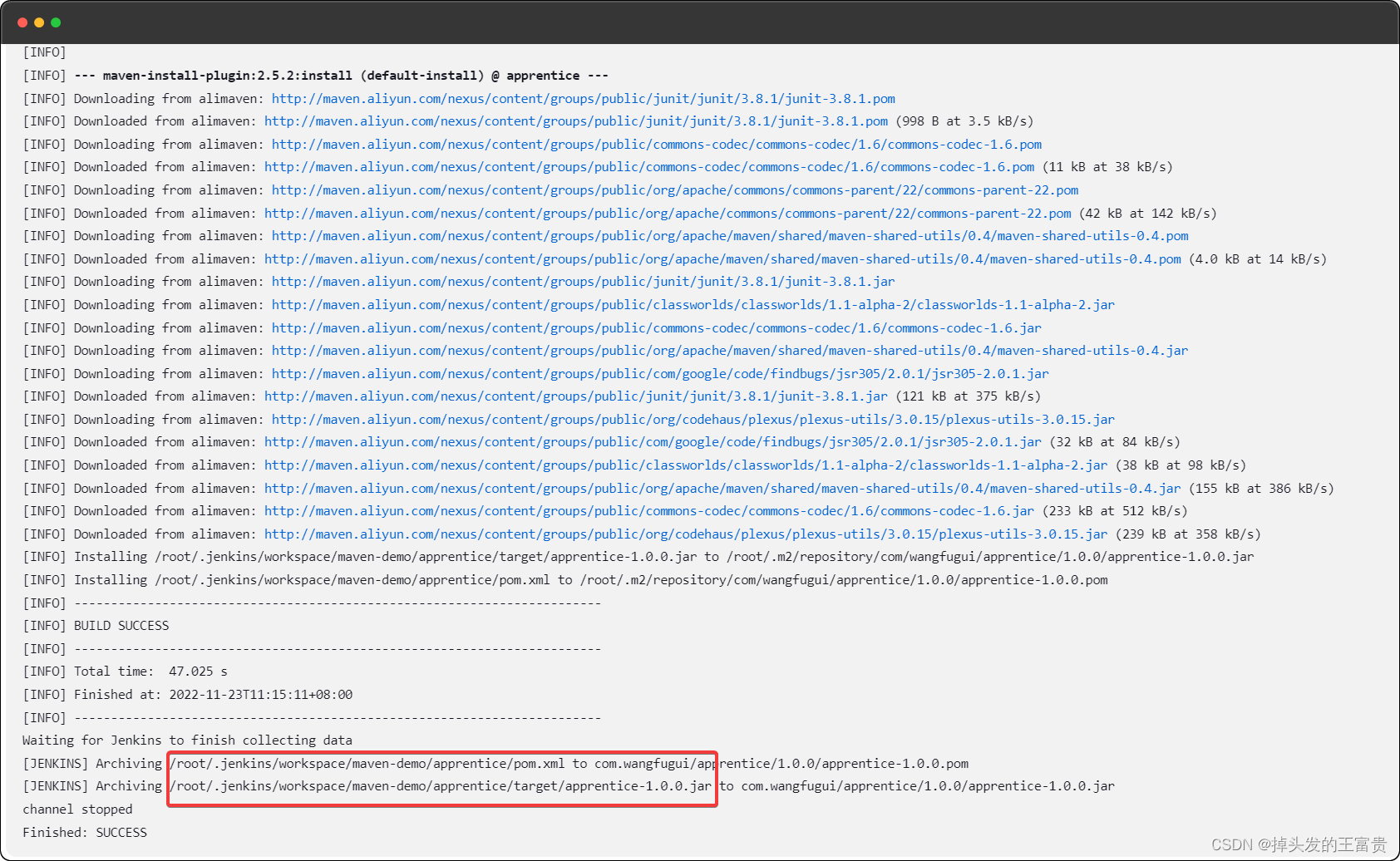Click the maven-install-plugin:2.5.2:install header line
This screenshot has height=861, width=1400.
(x=316, y=76)
